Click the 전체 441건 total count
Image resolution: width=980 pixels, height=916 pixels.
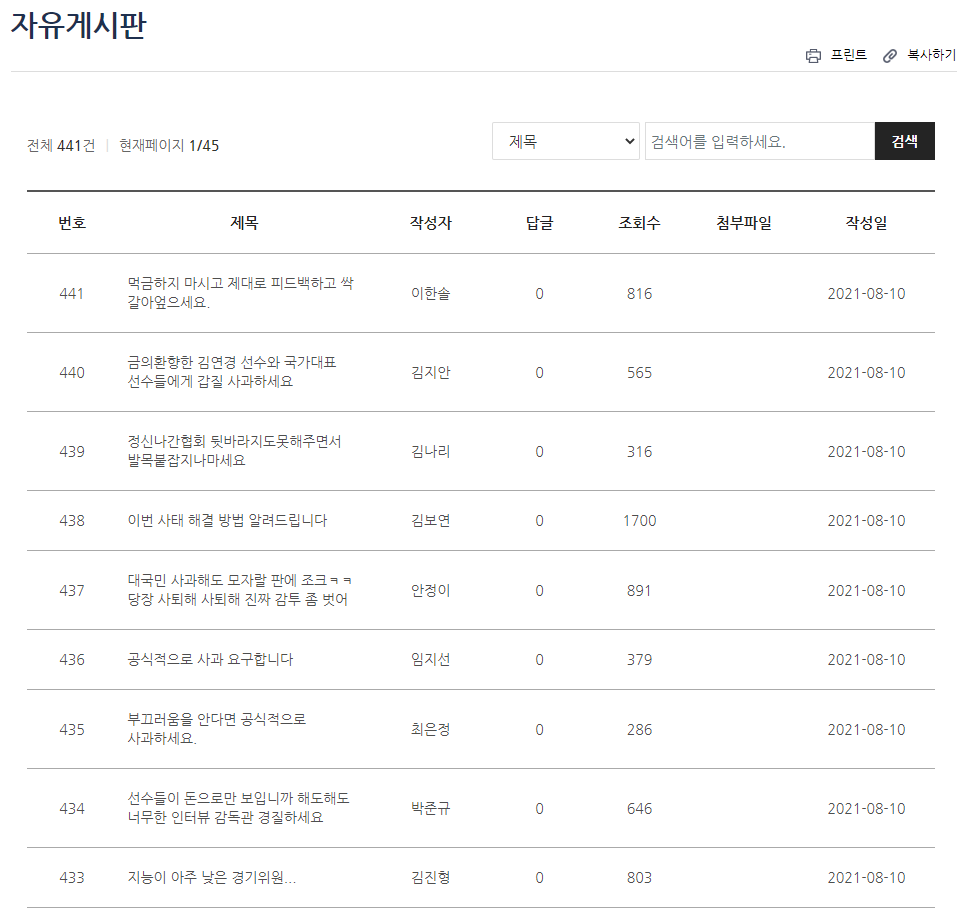pyautogui.click(x=61, y=146)
